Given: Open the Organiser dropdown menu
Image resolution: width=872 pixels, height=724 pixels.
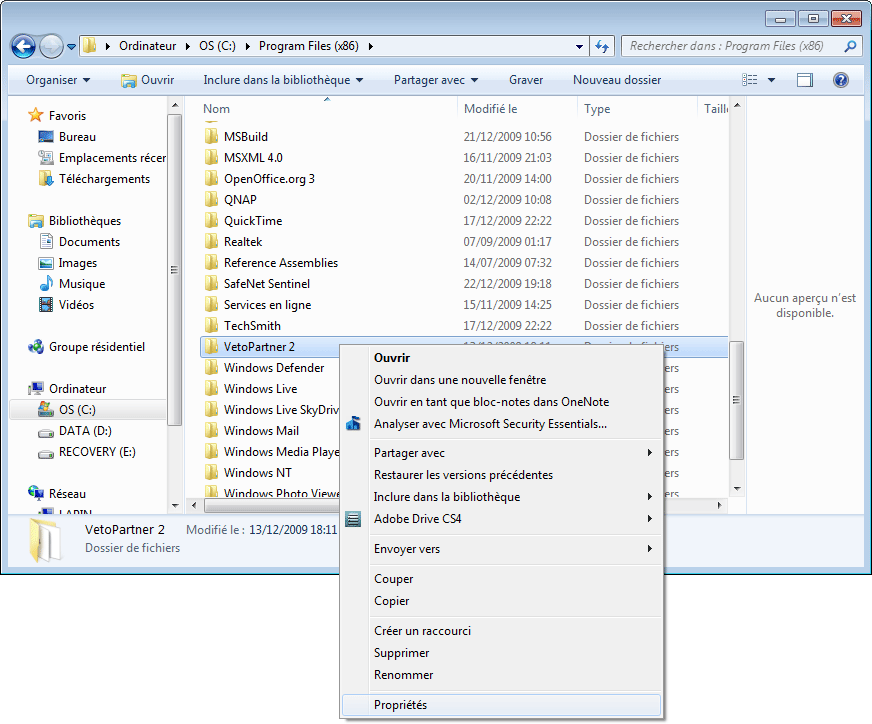Looking at the screenshot, I should pyautogui.click(x=58, y=80).
